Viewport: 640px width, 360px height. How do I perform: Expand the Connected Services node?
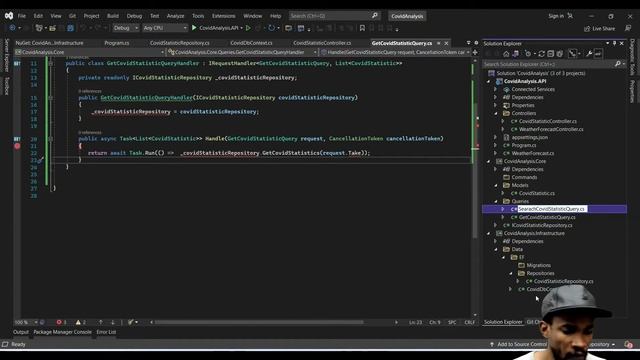(496, 89)
